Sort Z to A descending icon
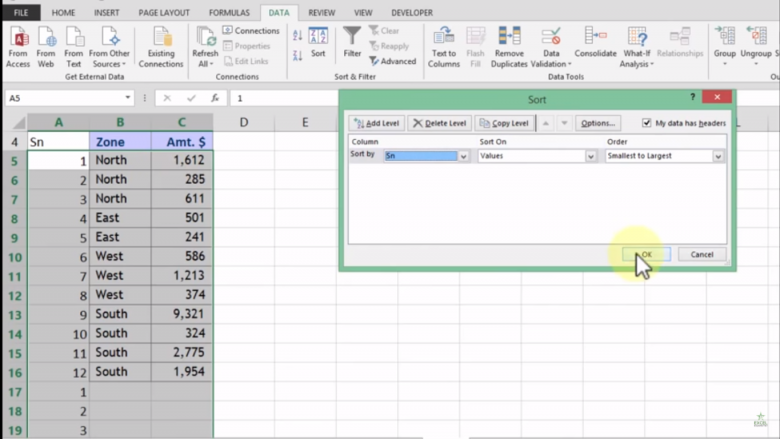Image resolution: width=780 pixels, height=439 pixels. tap(297, 55)
